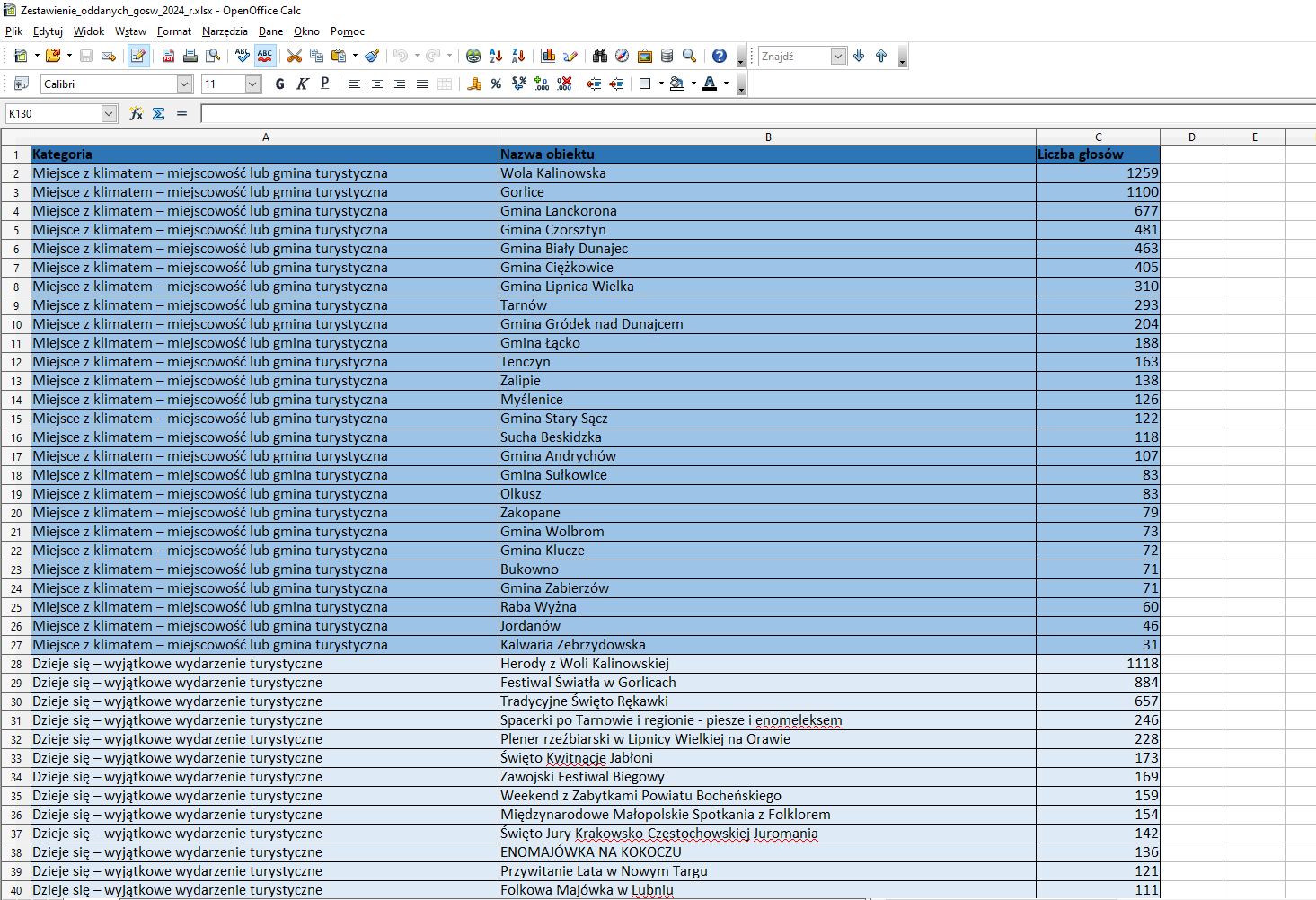
Task: Open the Styles and Formatting window
Action: [x=22, y=84]
